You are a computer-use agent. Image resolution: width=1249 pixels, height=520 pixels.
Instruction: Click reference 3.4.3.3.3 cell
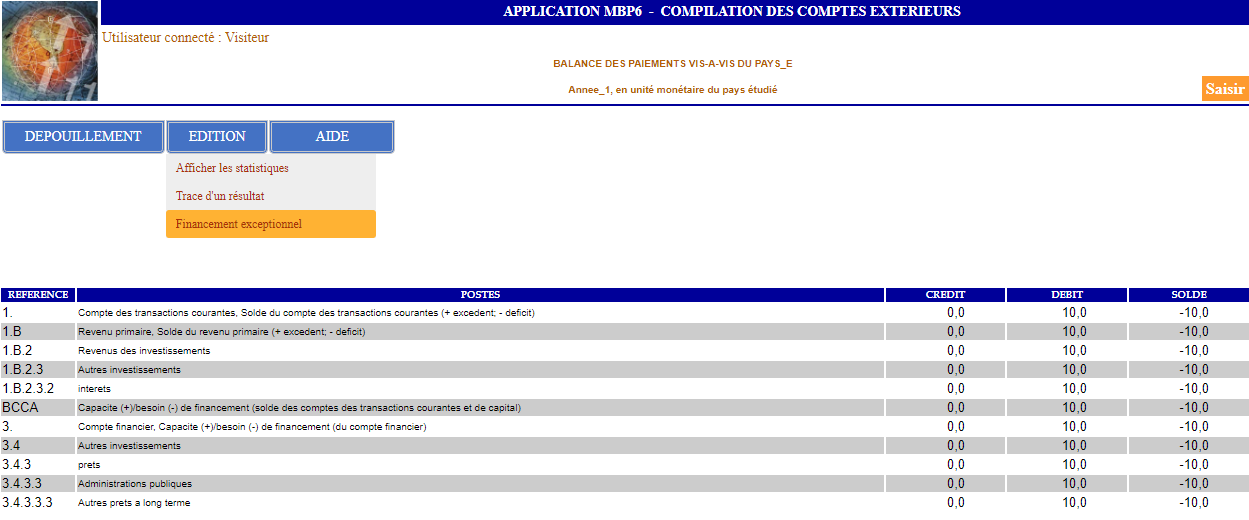click(x=28, y=503)
